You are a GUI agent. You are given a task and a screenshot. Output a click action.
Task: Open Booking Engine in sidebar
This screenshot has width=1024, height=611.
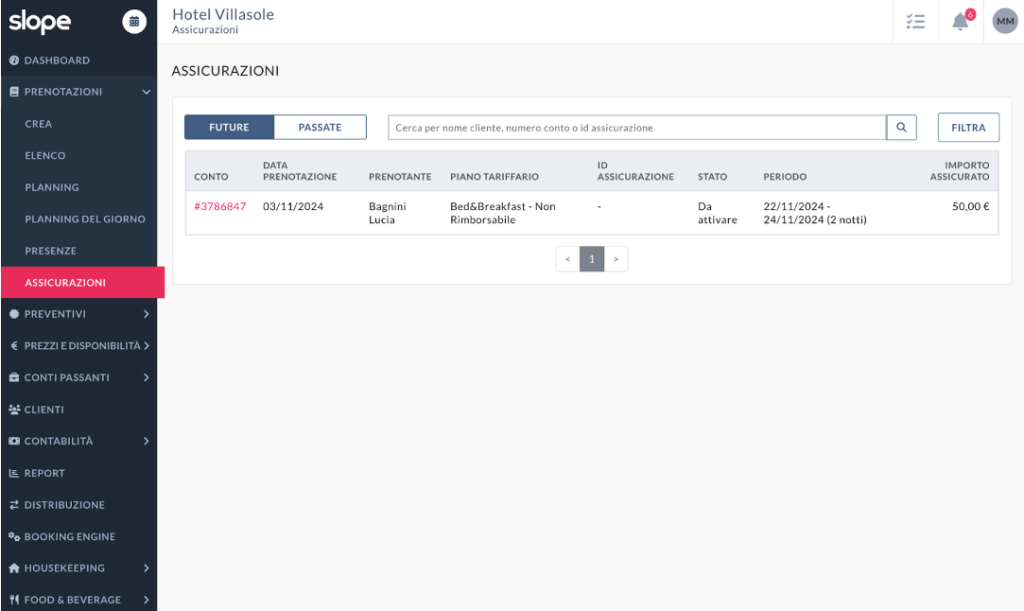pos(69,536)
